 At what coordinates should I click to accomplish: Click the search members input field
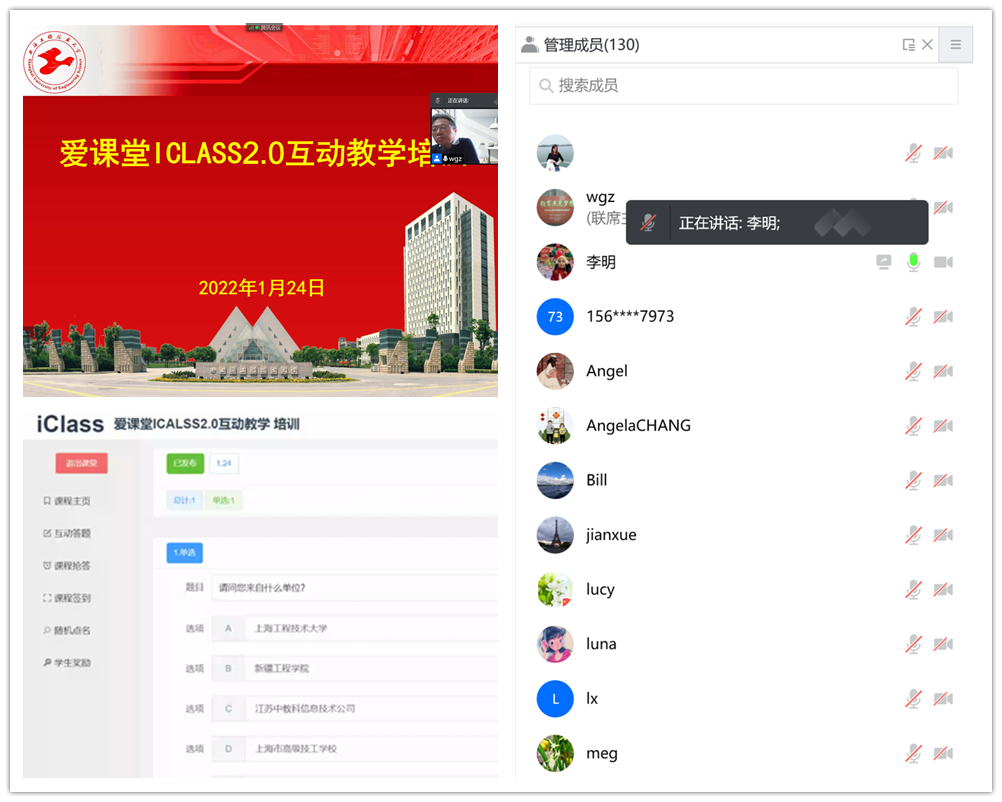(x=743, y=86)
